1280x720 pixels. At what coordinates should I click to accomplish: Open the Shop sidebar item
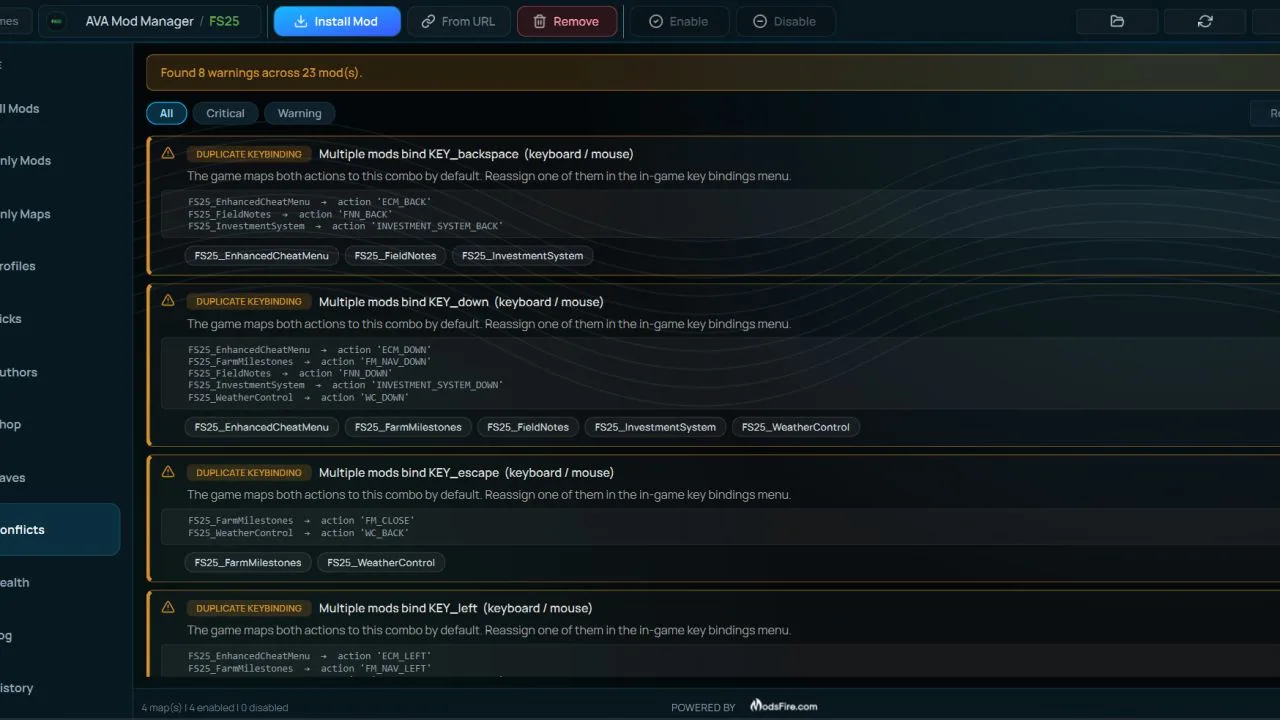coord(60,424)
